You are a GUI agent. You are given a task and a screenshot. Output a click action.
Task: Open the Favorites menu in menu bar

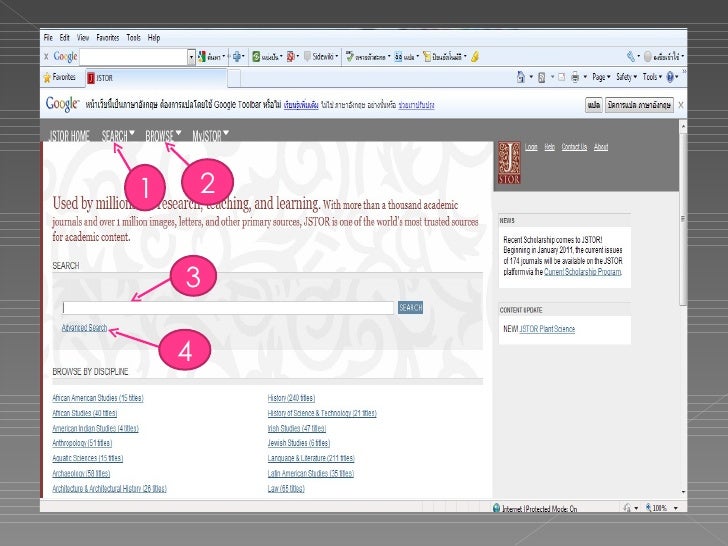tap(108, 38)
